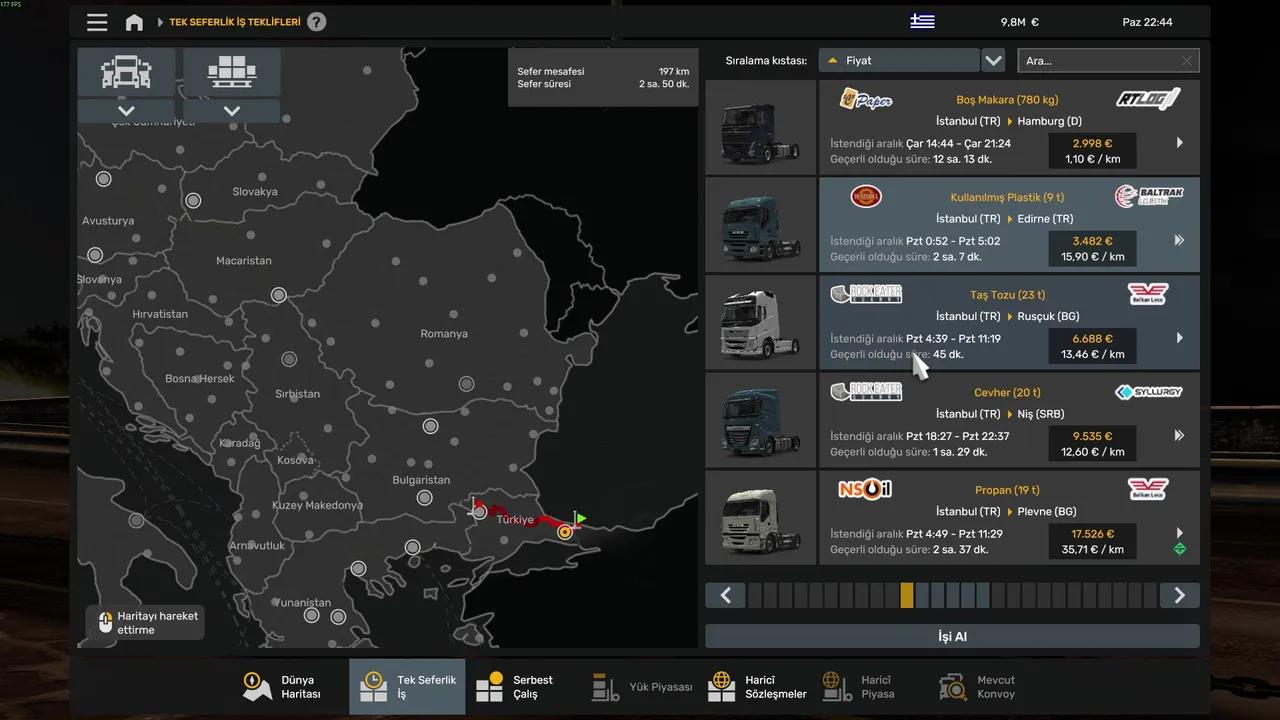Toggle sort order arrow button
The image size is (1280, 720).
click(x=993, y=61)
